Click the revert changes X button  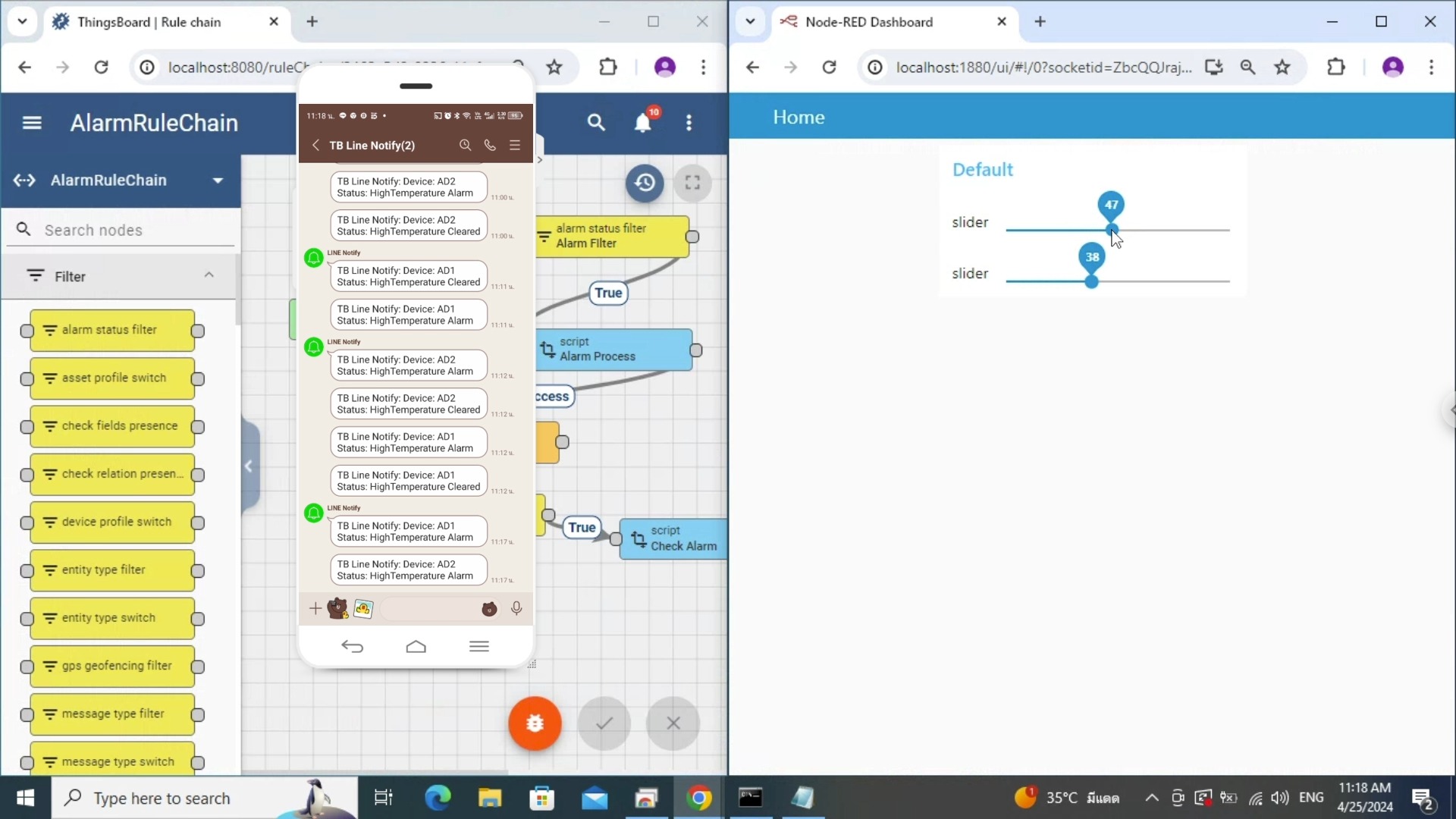[673, 723]
